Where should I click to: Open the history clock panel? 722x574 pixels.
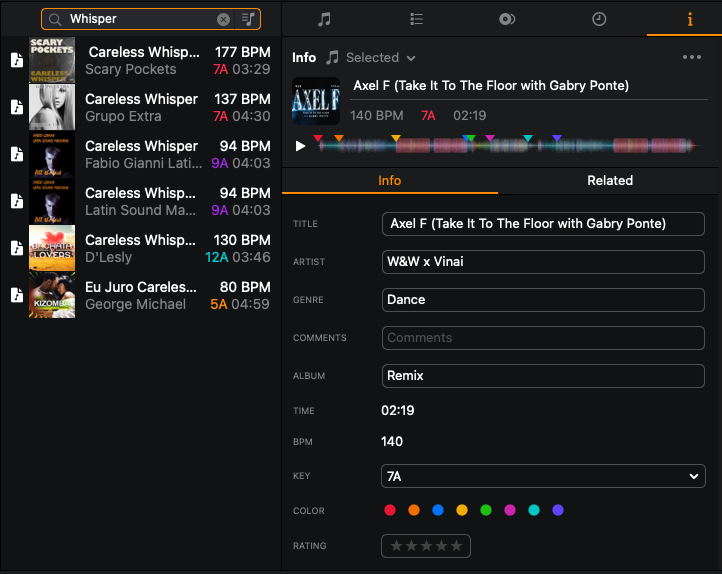(598, 19)
